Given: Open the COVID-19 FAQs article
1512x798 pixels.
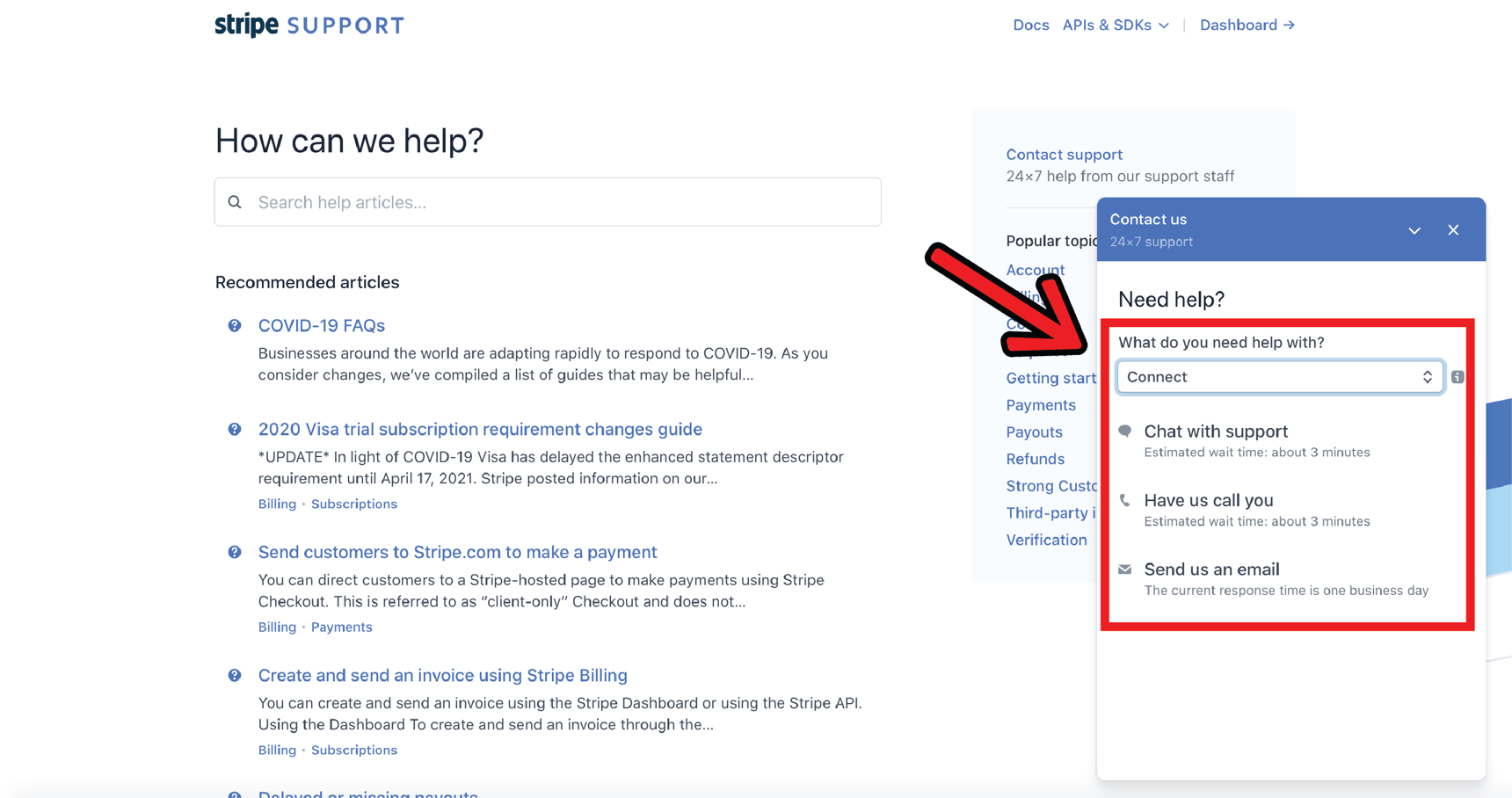Looking at the screenshot, I should click(x=321, y=325).
